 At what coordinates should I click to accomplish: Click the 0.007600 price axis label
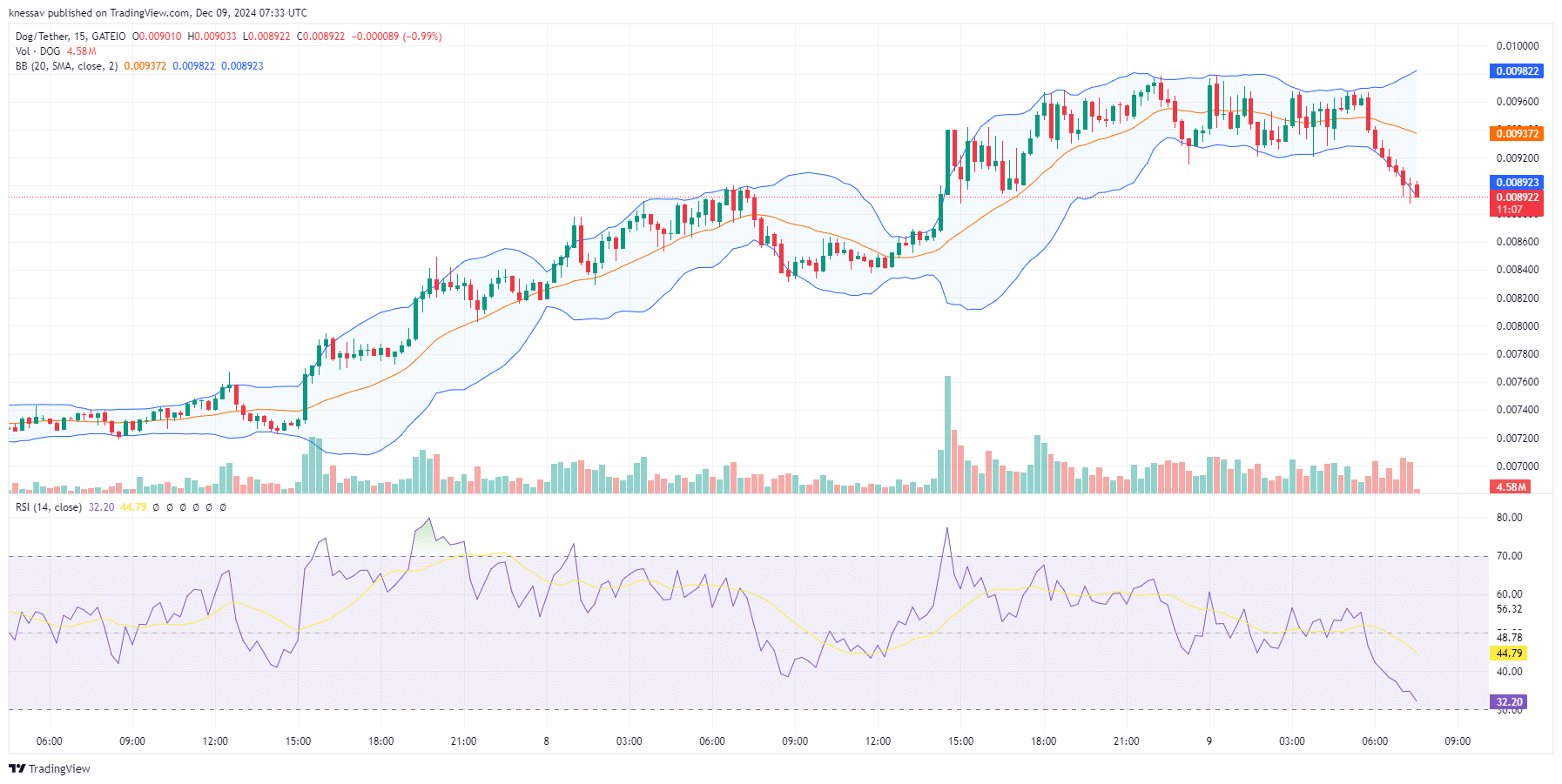coord(1517,382)
